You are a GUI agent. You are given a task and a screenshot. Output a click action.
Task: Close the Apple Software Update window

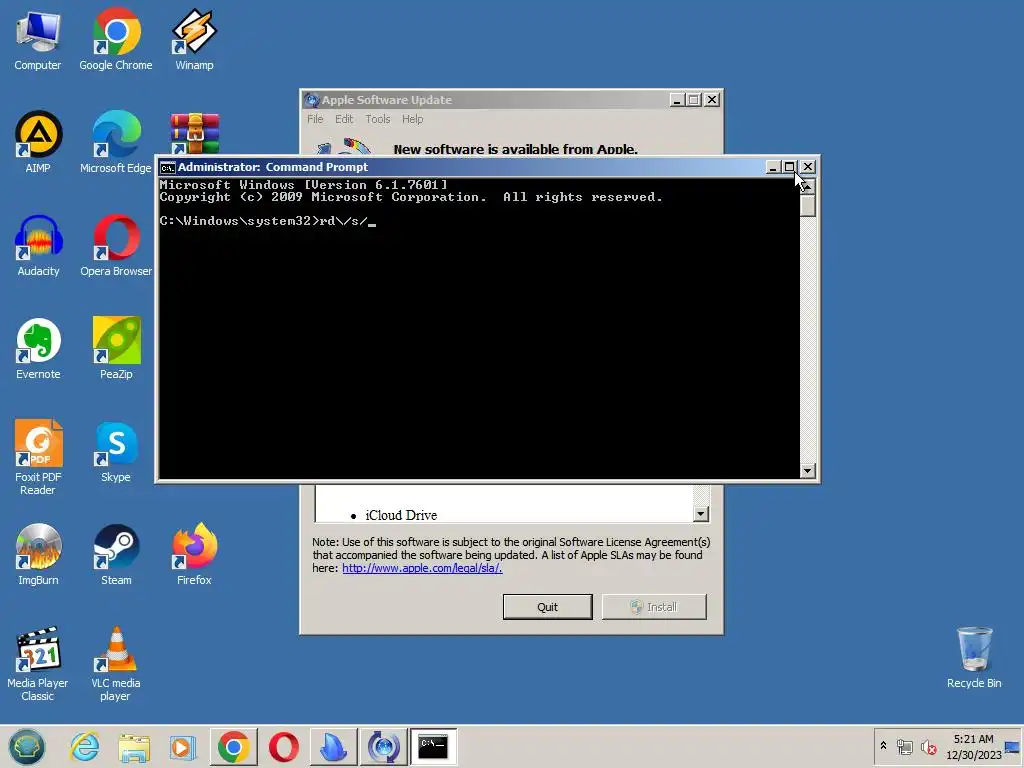coord(712,100)
